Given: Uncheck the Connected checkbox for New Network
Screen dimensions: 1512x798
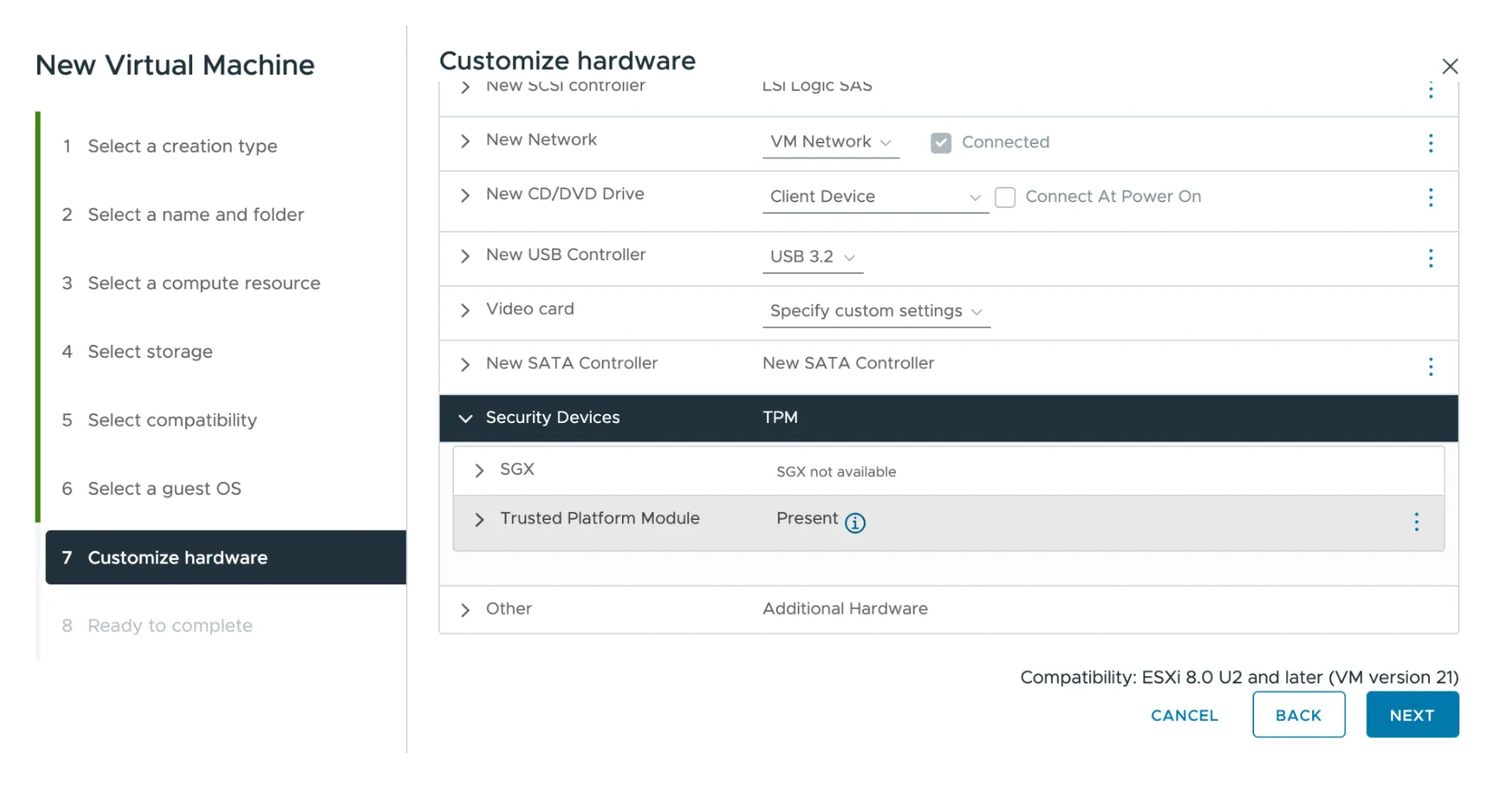Looking at the screenshot, I should (x=940, y=143).
